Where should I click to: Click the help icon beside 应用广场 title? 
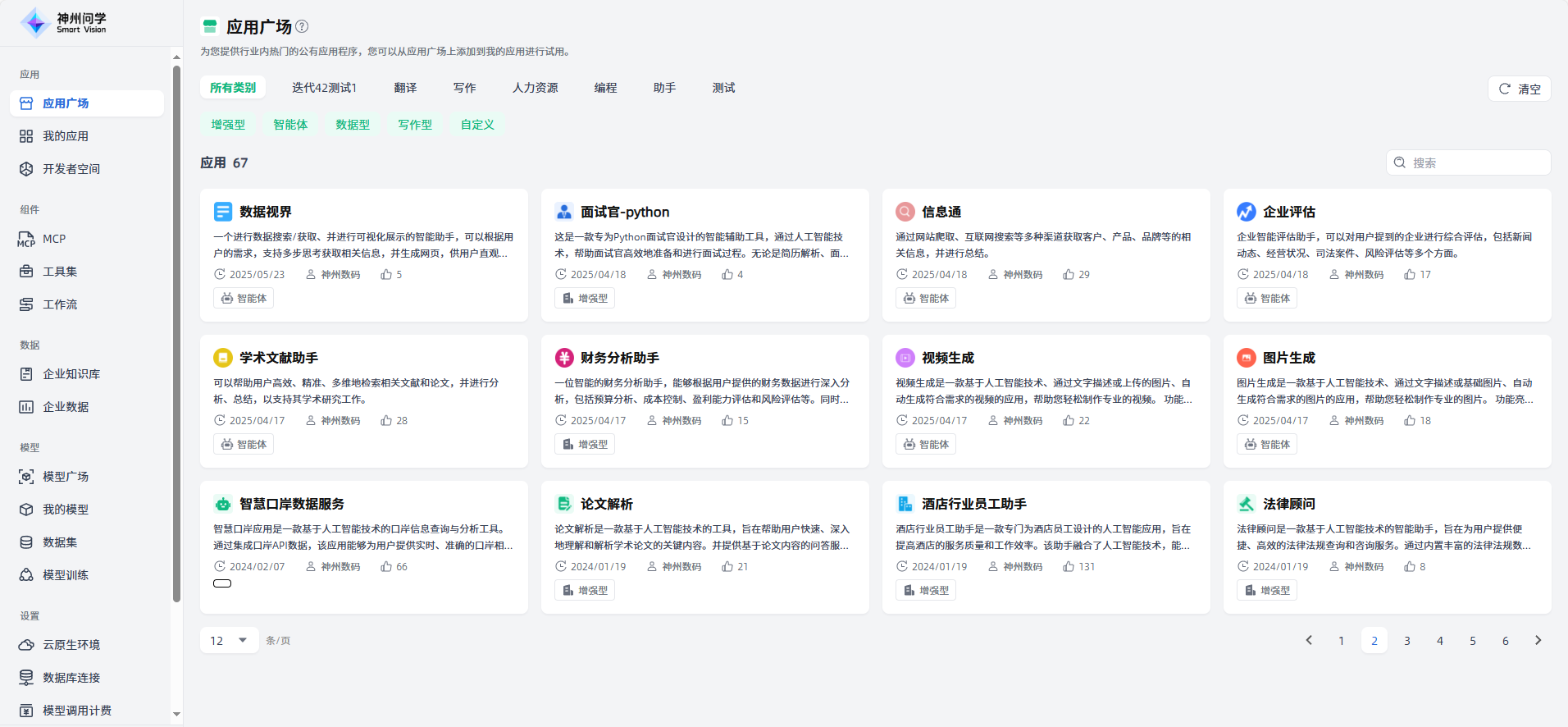pyautogui.click(x=302, y=26)
